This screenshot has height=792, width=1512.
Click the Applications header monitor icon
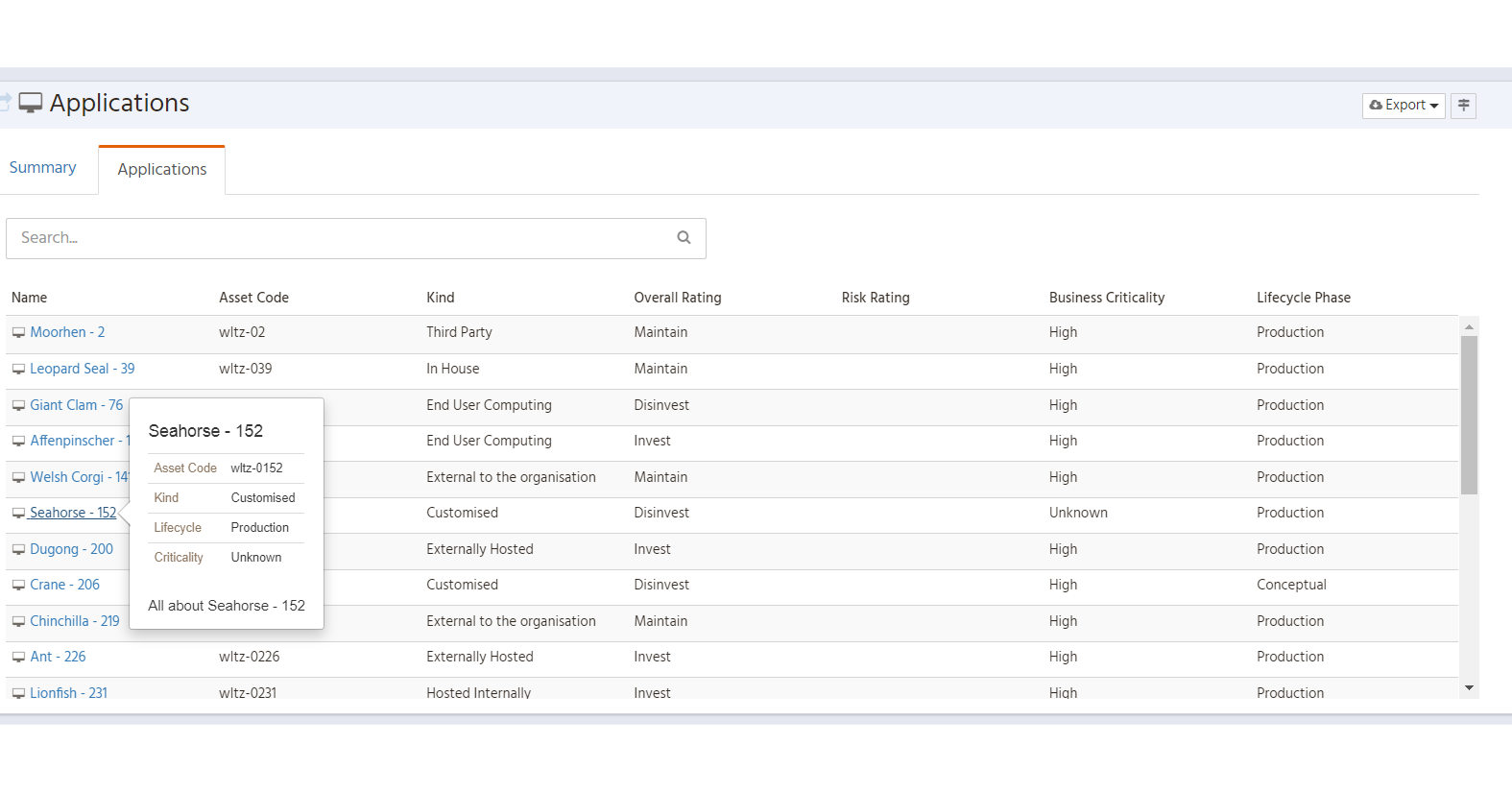tap(31, 104)
